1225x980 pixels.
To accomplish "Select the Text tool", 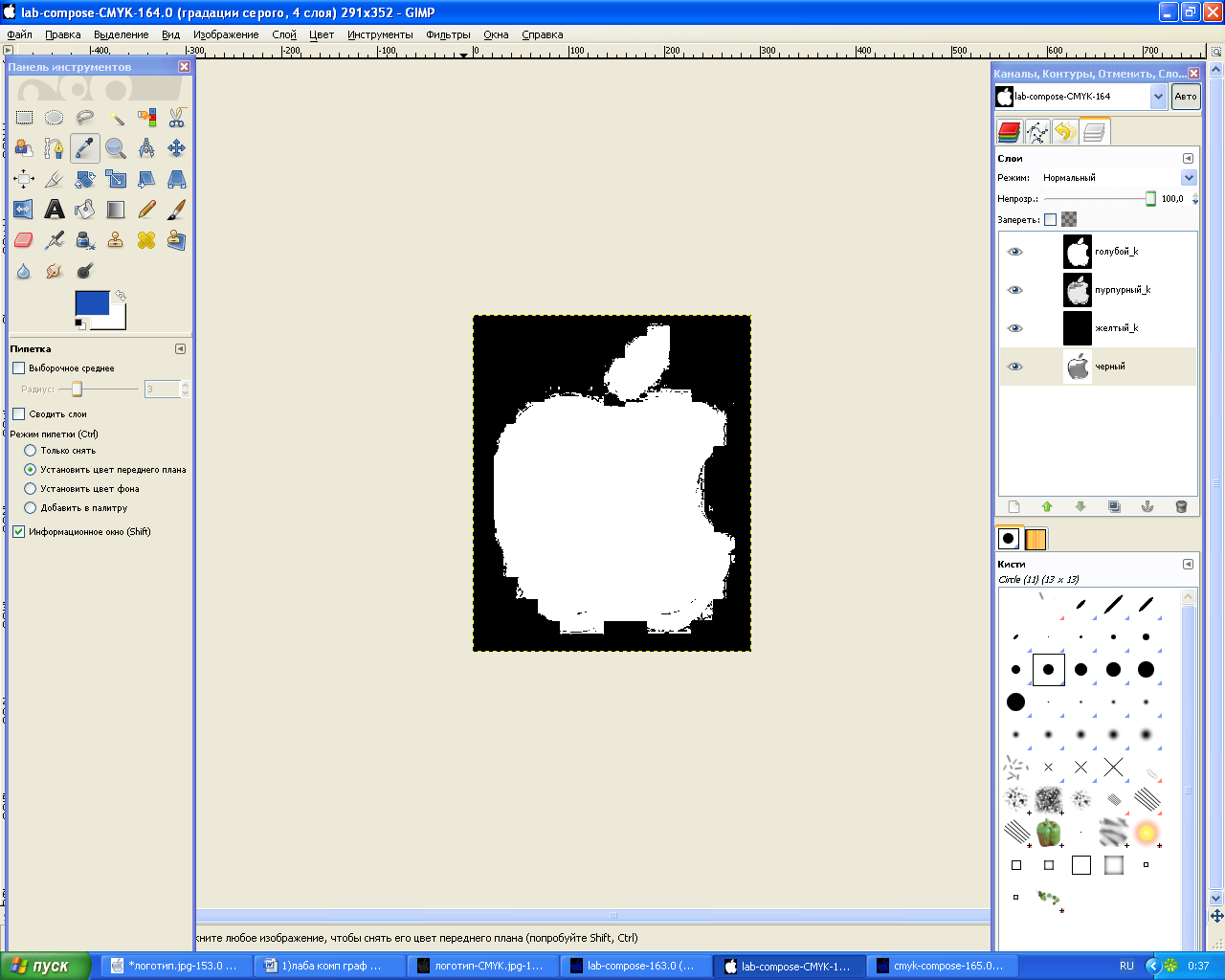I will pyautogui.click(x=55, y=210).
